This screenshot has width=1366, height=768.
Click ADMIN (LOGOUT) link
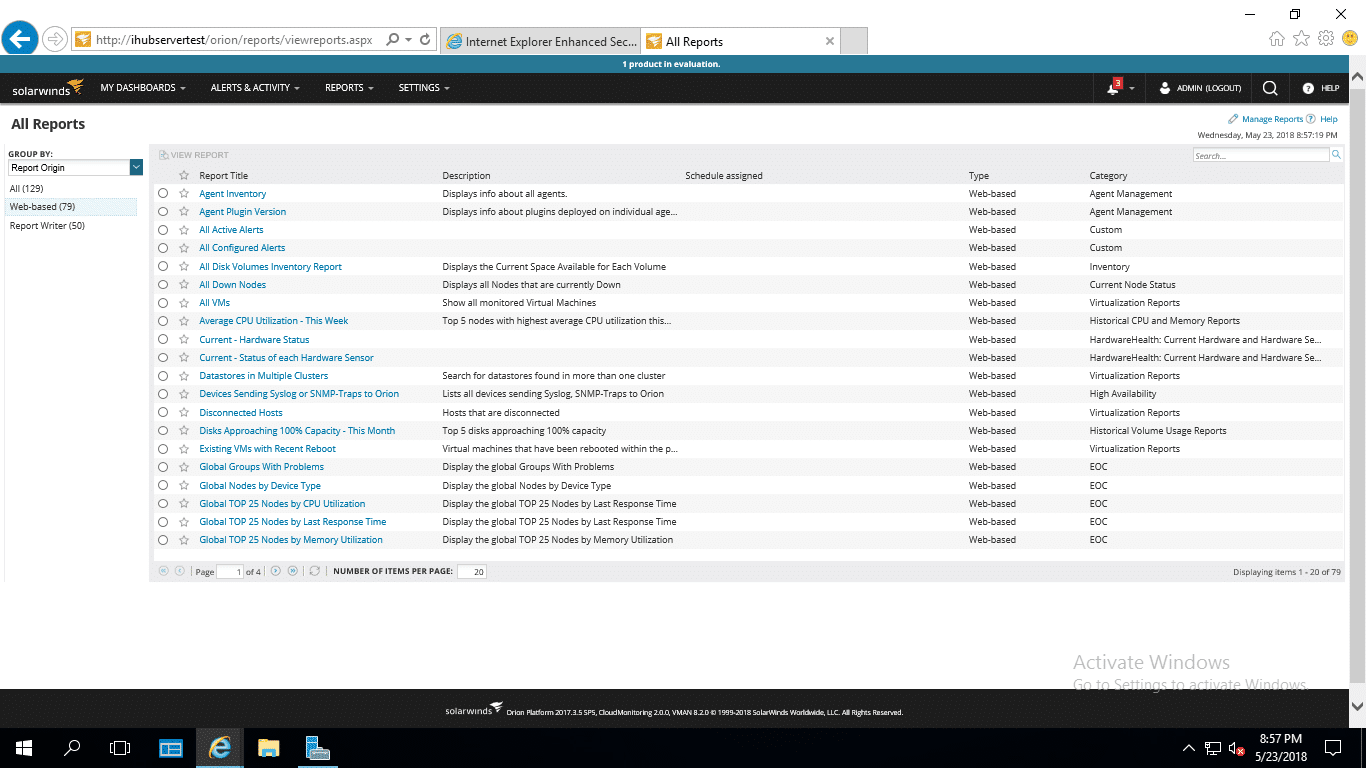tap(1209, 88)
